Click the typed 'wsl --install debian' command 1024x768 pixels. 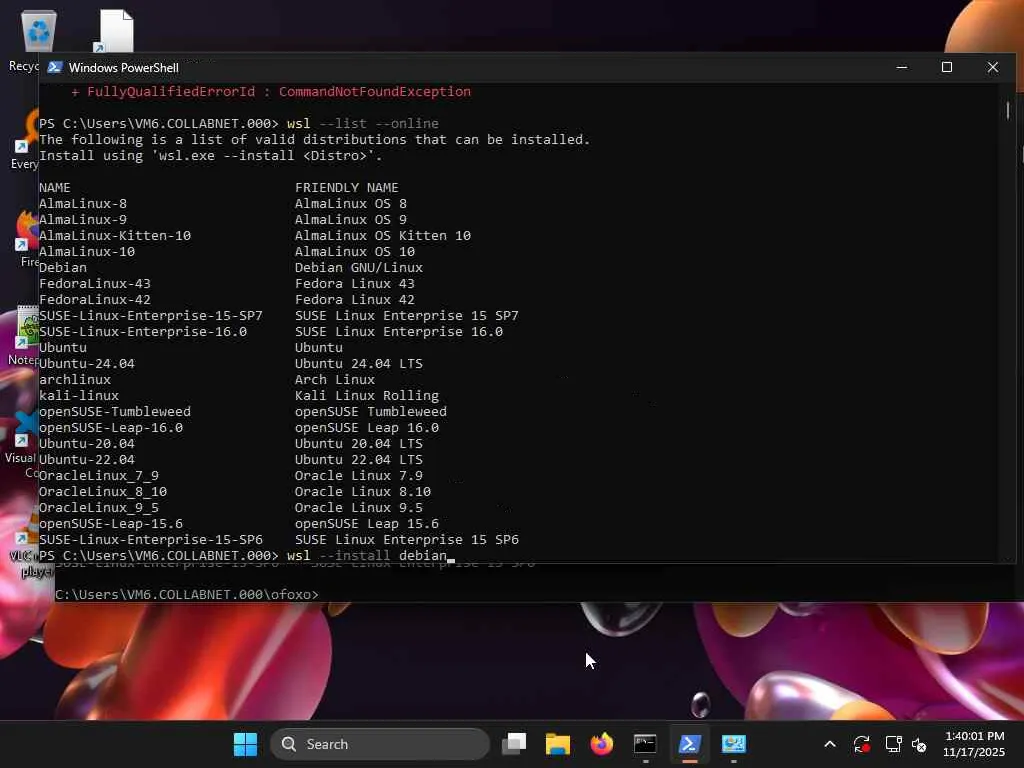366,556
